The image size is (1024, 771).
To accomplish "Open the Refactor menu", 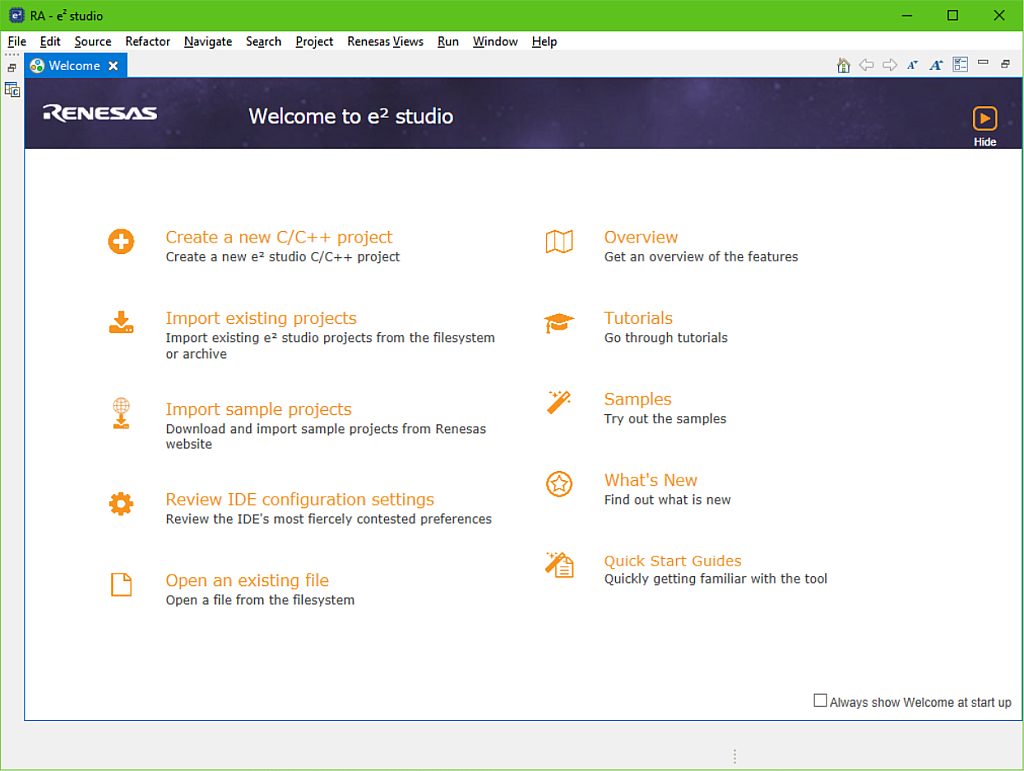I will pos(147,42).
